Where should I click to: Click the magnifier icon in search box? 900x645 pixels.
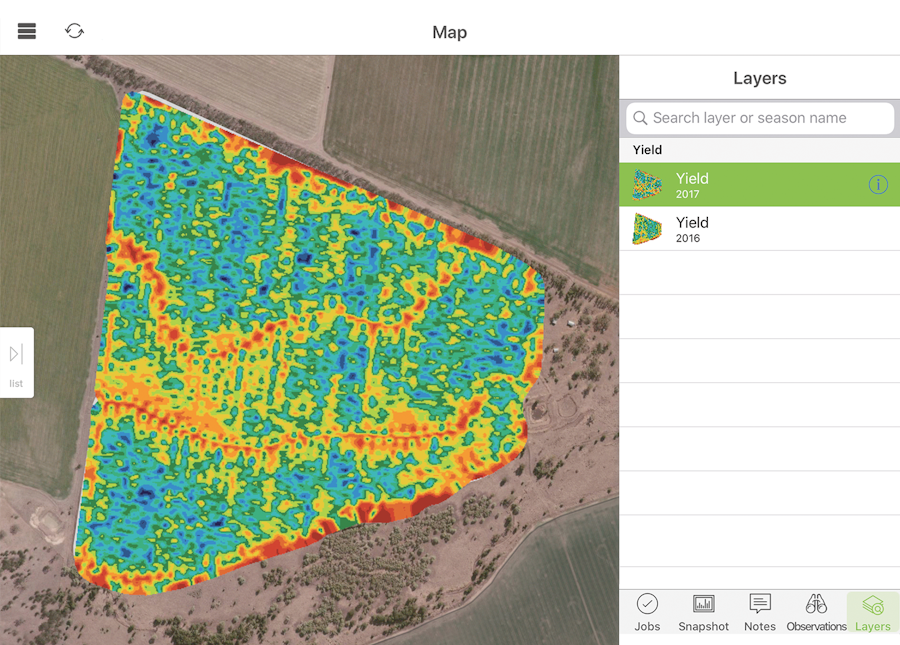pyautogui.click(x=640, y=118)
